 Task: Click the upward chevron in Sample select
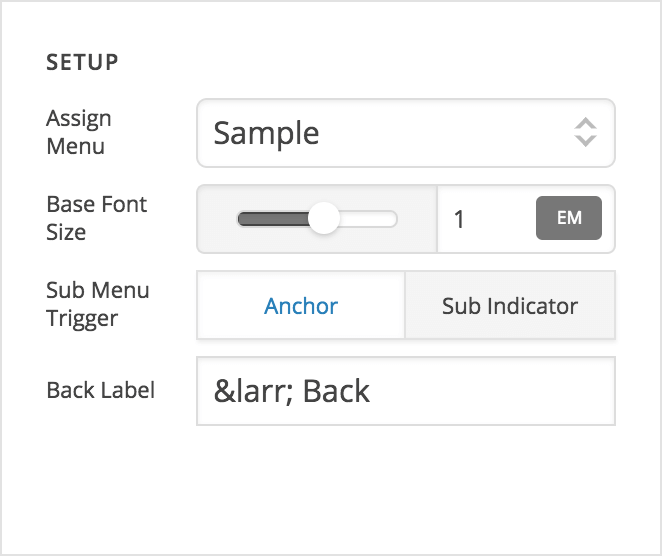585,124
